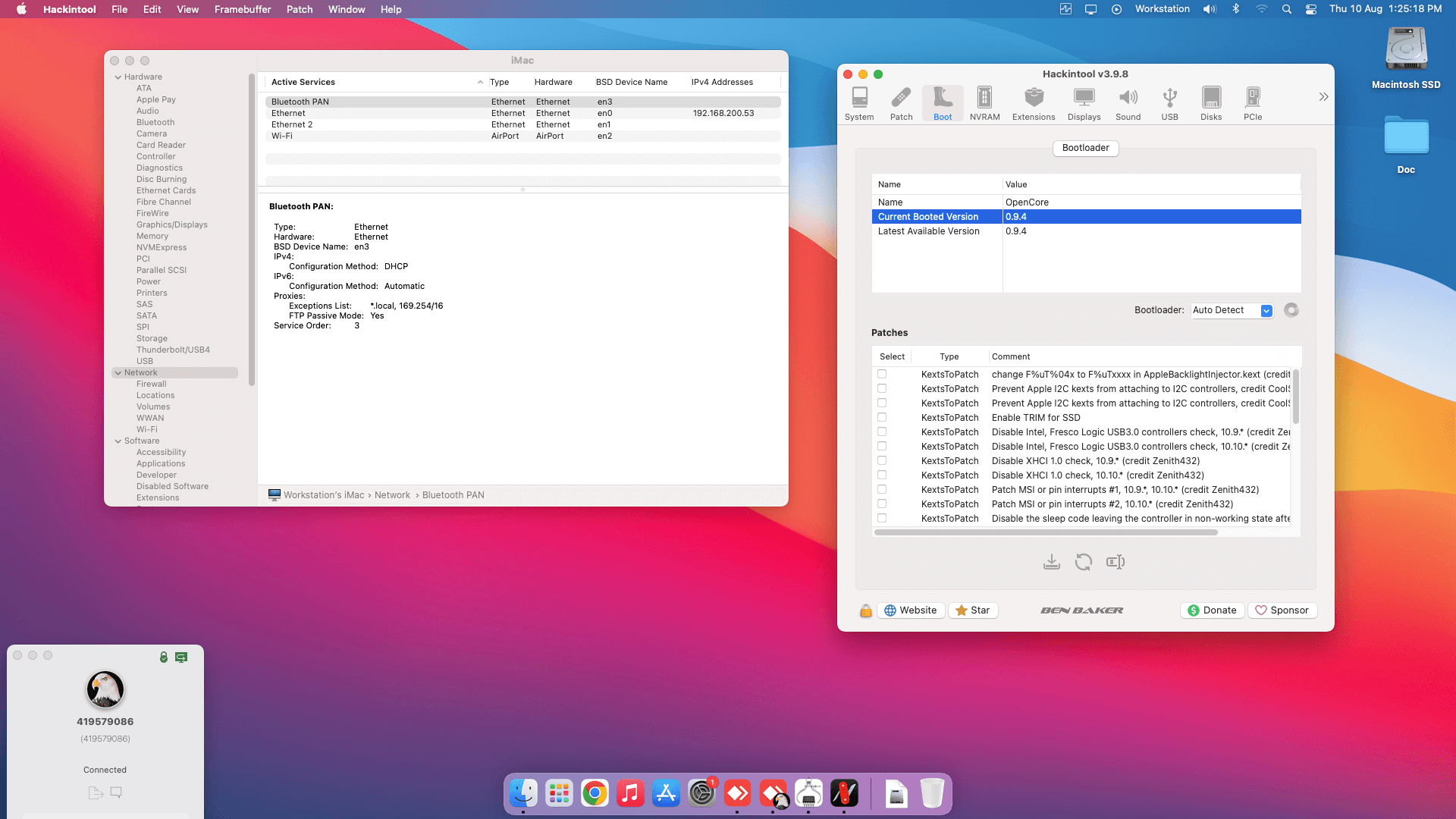Screen dimensions: 1456x819
Task: Click the lock icon in Hackintool footer
Action: coord(865,610)
